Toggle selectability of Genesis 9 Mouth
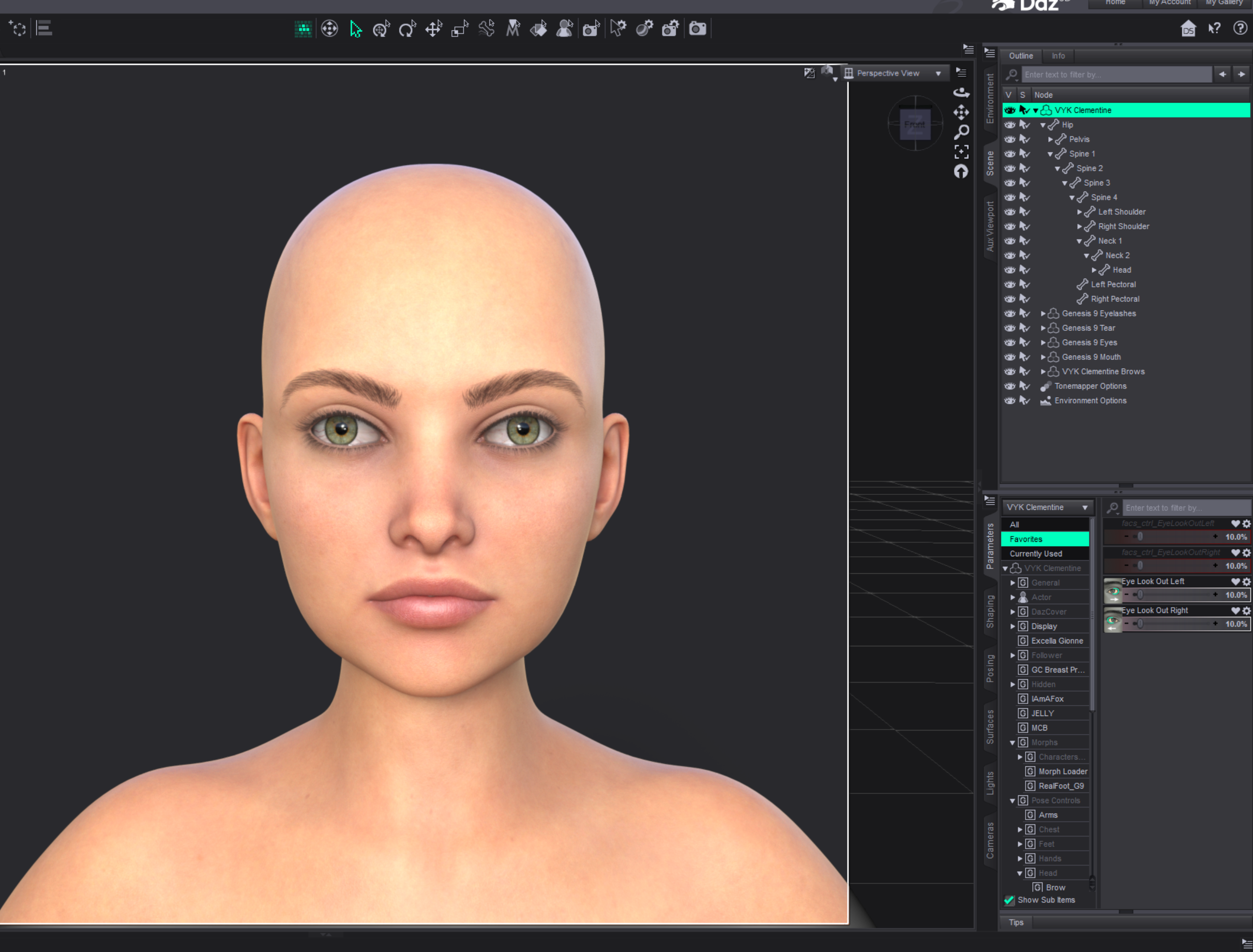 [x=1024, y=357]
